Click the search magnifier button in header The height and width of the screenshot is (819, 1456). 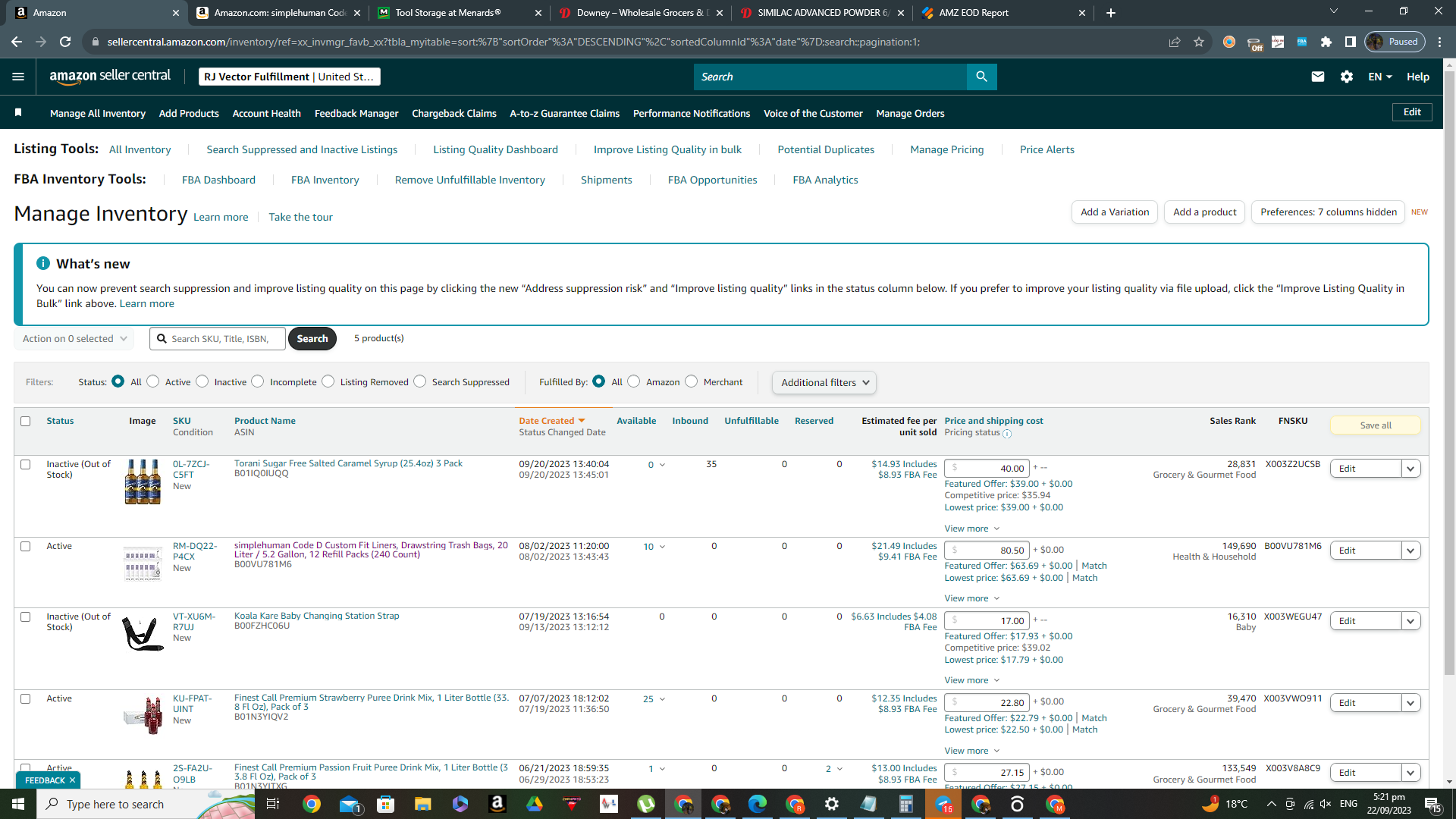pyautogui.click(x=981, y=77)
